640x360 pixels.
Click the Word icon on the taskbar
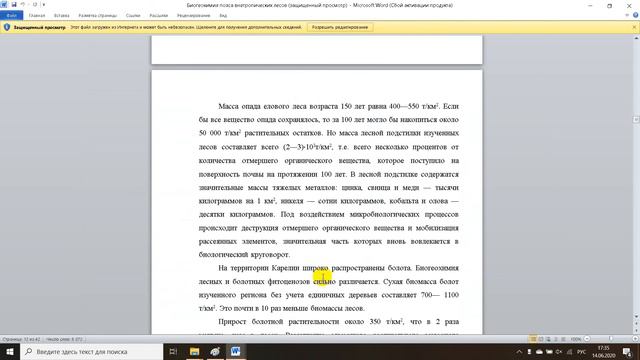tap(236, 351)
